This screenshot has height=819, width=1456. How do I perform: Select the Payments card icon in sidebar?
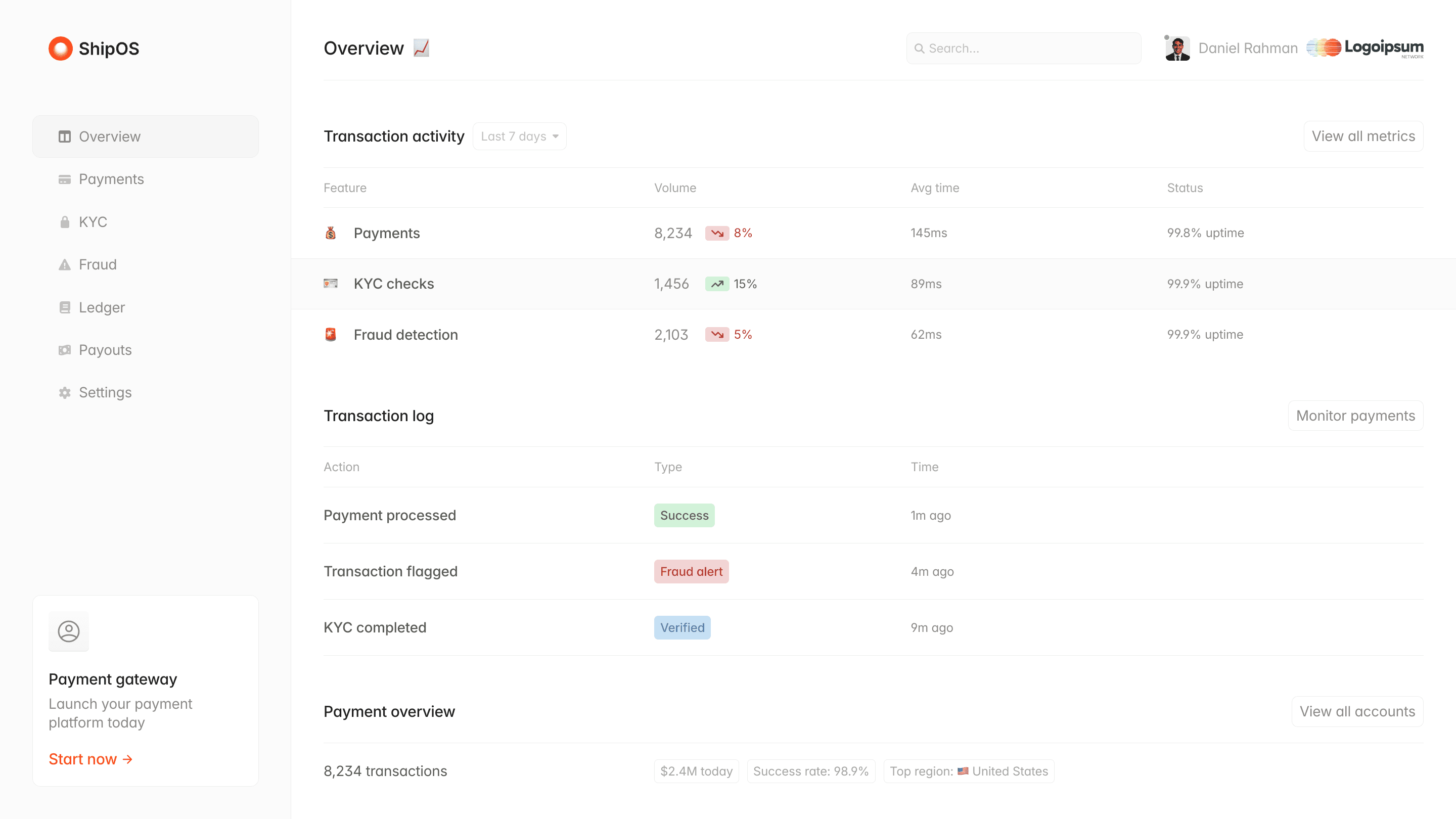click(x=64, y=178)
